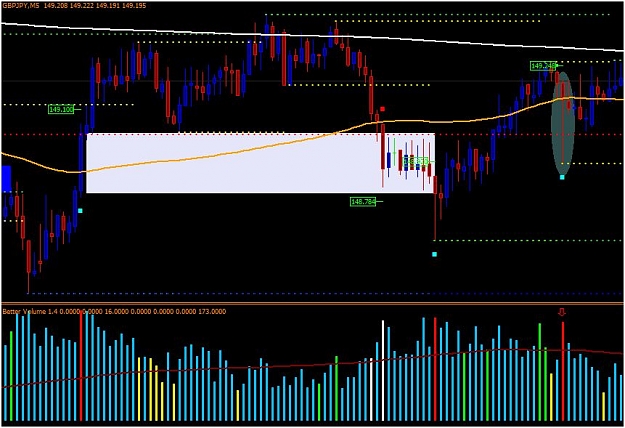
Task: Click the 149.100 green price label
Action: pos(61,109)
